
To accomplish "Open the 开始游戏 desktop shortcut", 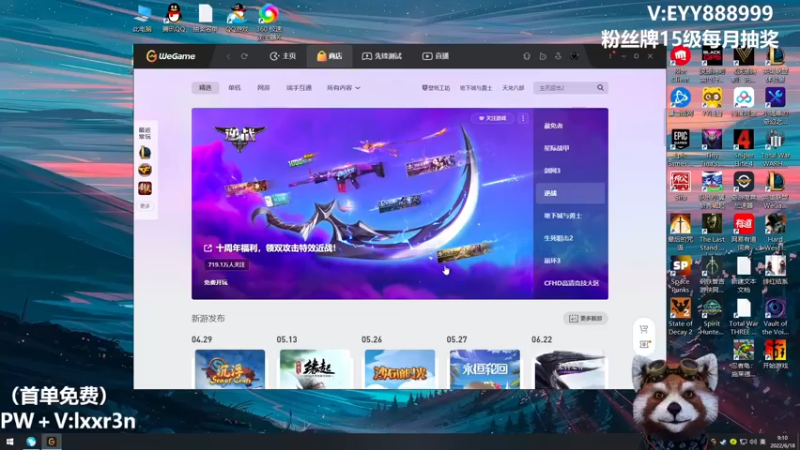I will 775,355.
